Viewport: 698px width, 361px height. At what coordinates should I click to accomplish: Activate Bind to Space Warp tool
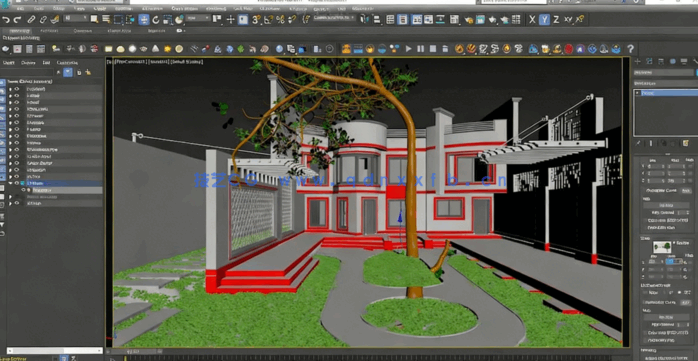[x=55, y=20]
